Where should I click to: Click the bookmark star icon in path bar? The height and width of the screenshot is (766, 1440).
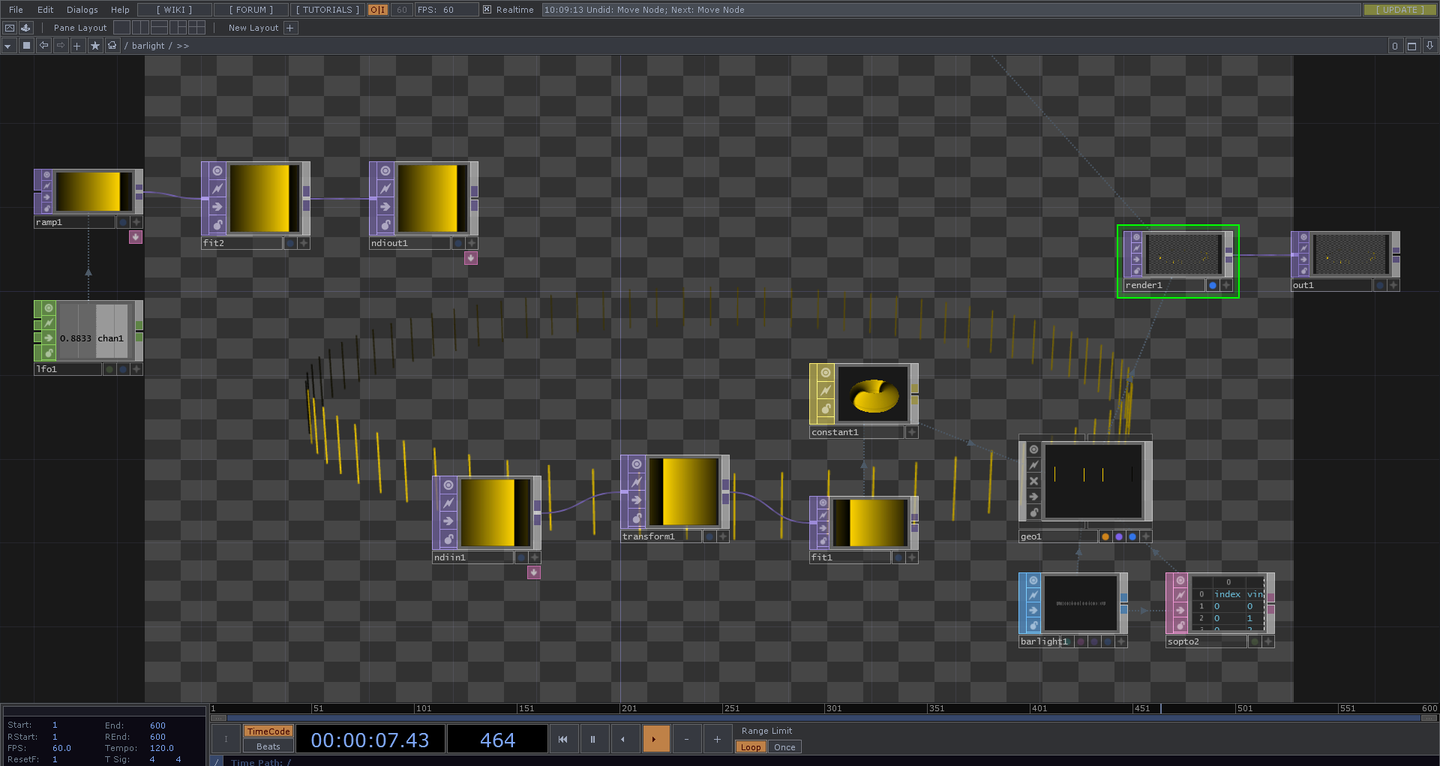pos(95,46)
